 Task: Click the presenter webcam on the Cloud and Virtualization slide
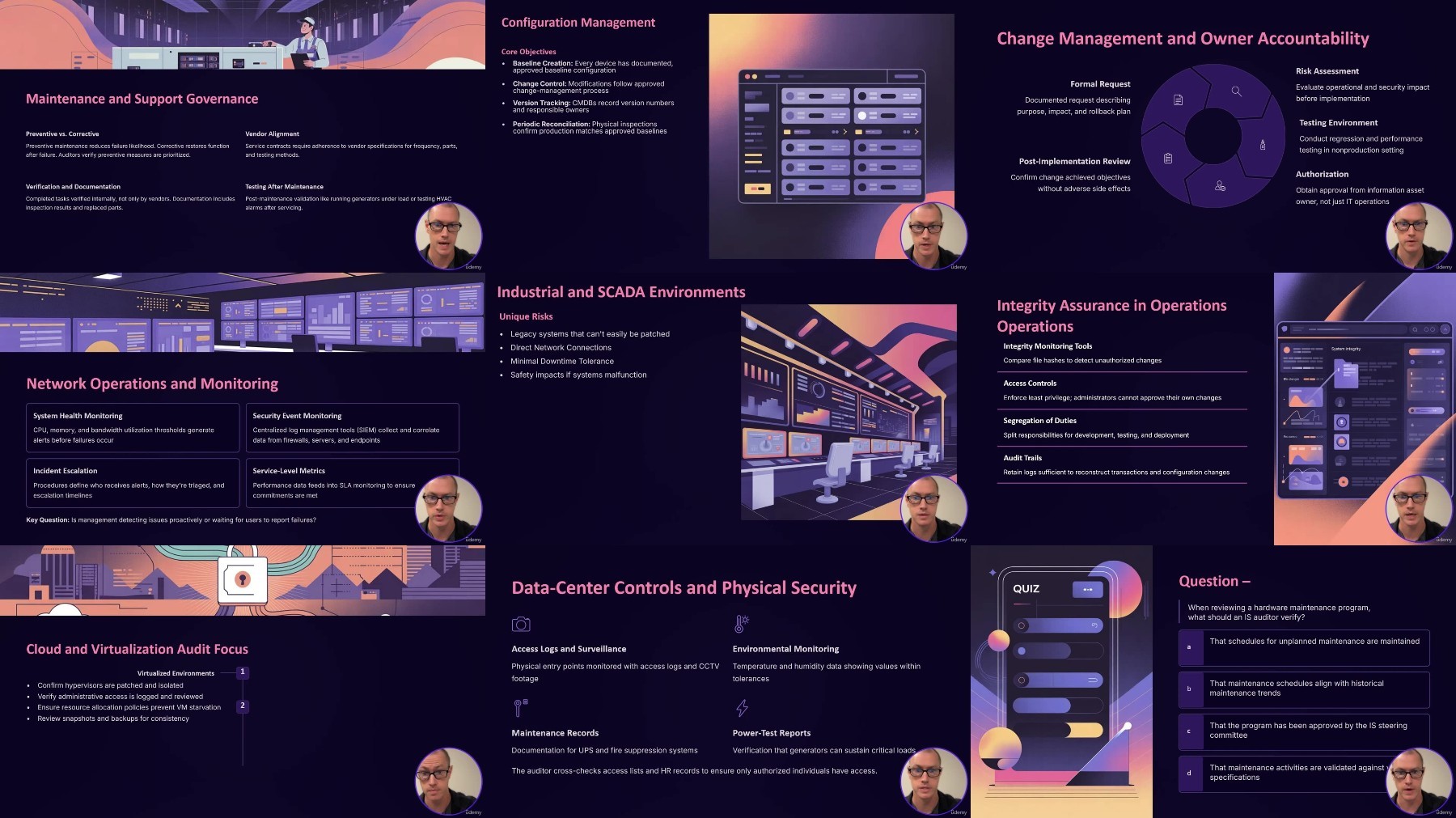pyautogui.click(x=449, y=781)
